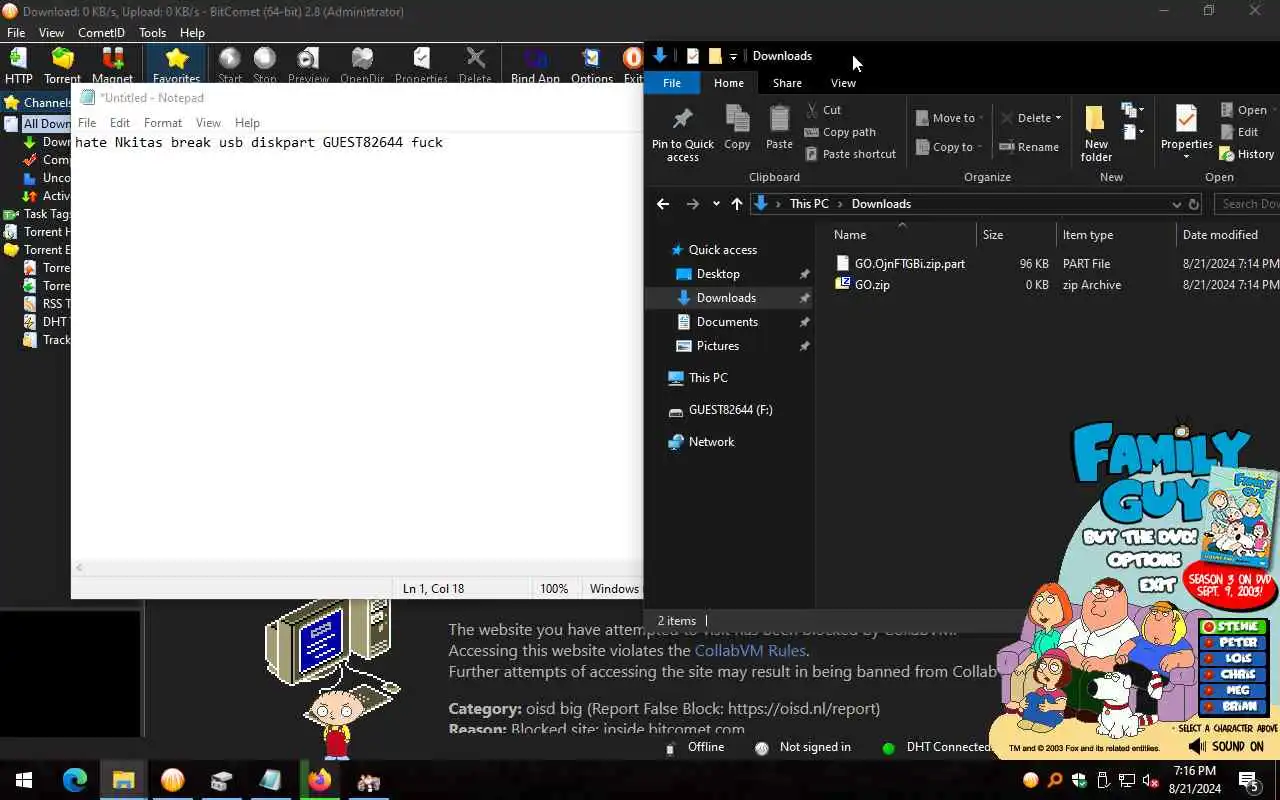This screenshot has height=800, width=1280.
Task: Open the Explorer File tab
Action: pyautogui.click(x=672, y=83)
